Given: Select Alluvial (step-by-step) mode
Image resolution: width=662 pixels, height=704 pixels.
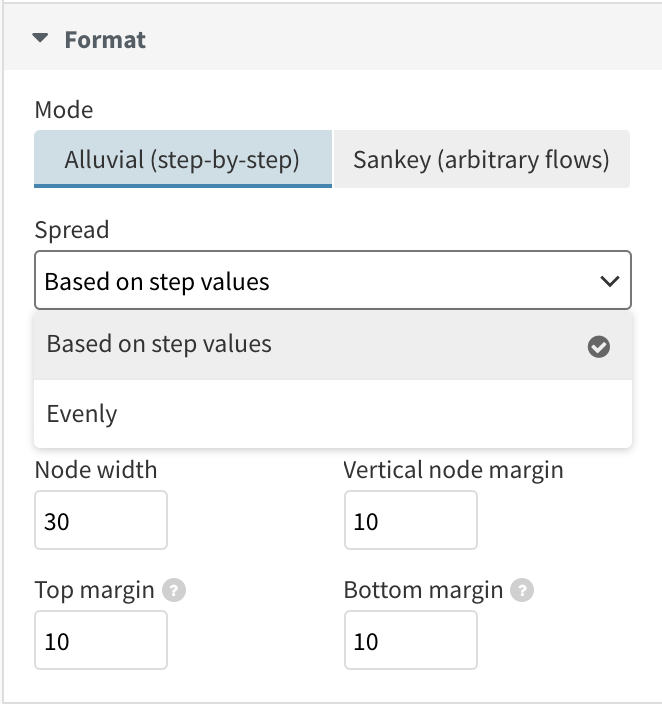Looking at the screenshot, I should pos(183,159).
